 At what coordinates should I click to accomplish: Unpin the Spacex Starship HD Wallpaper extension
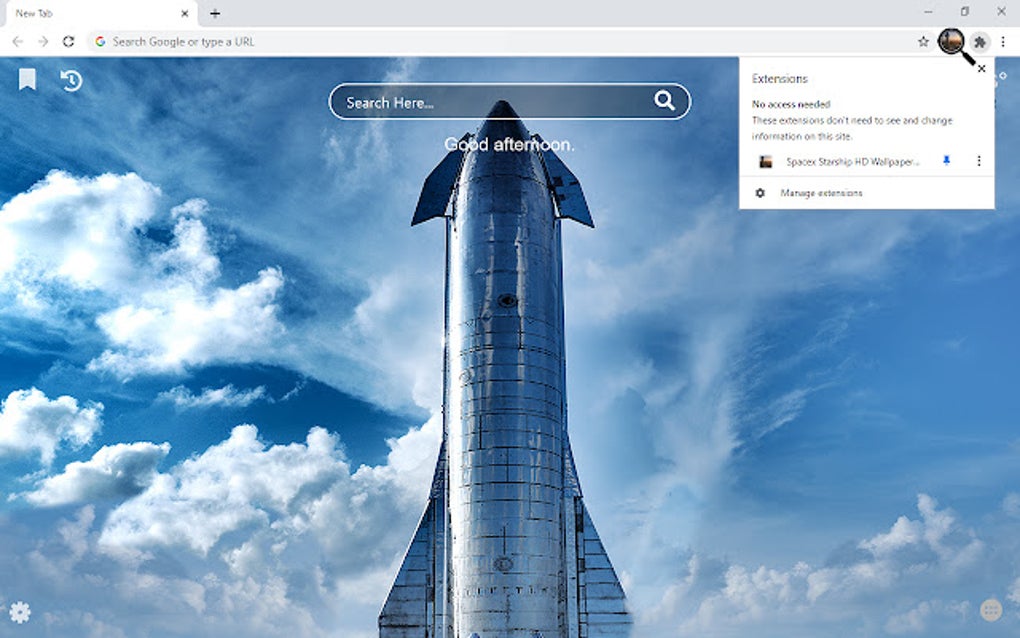(x=946, y=161)
